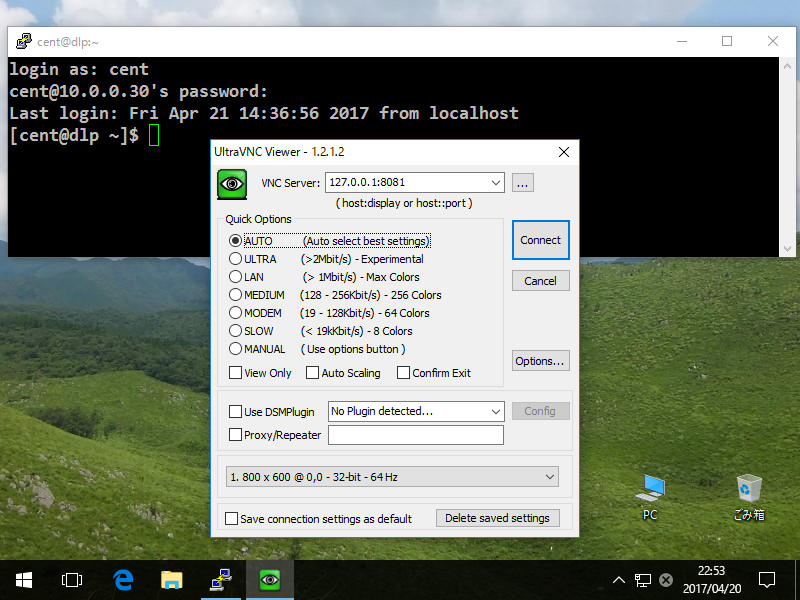Click the taskbar clock showing 22:53
This screenshot has width=800, height=600.
712,580
